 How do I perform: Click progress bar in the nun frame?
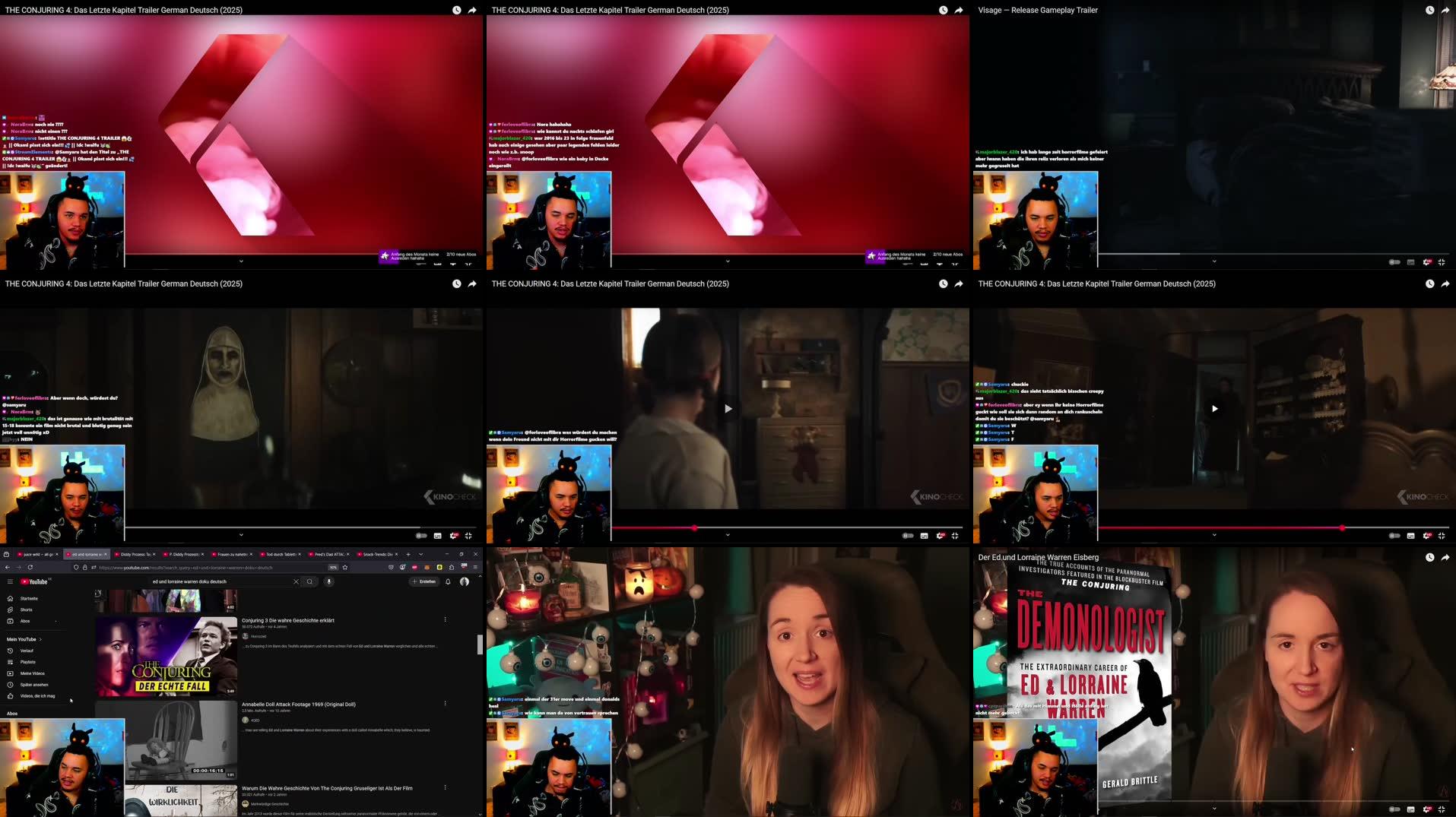[300, 527]
